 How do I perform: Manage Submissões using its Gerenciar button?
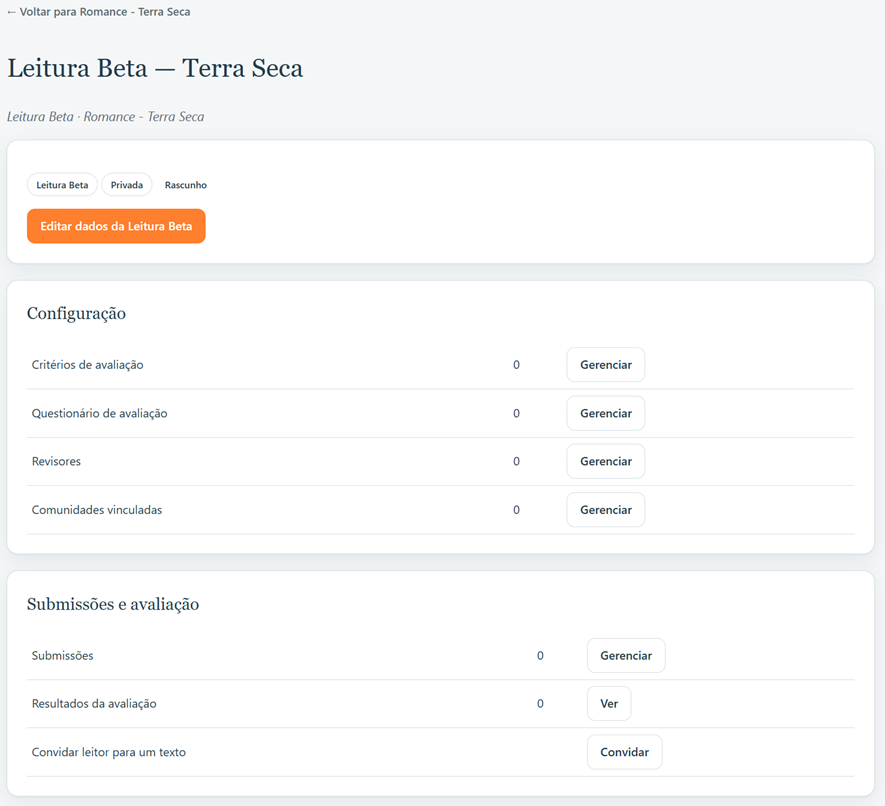(x=626, y=655)
